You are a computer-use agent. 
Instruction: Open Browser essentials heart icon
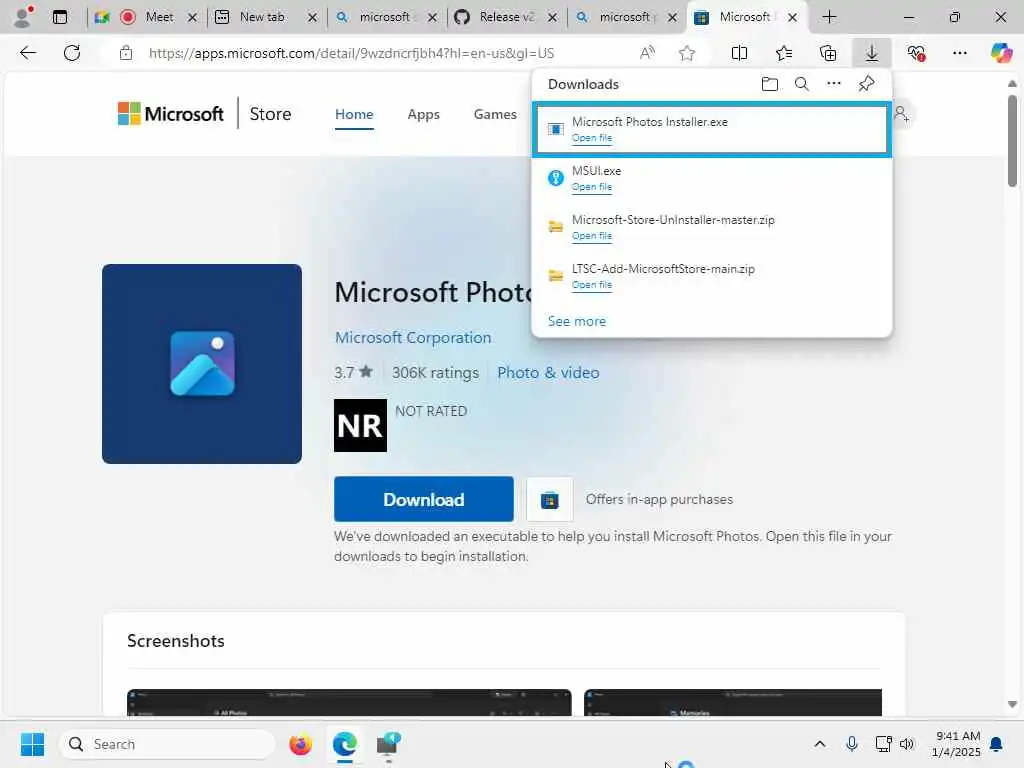pos(916,53)
